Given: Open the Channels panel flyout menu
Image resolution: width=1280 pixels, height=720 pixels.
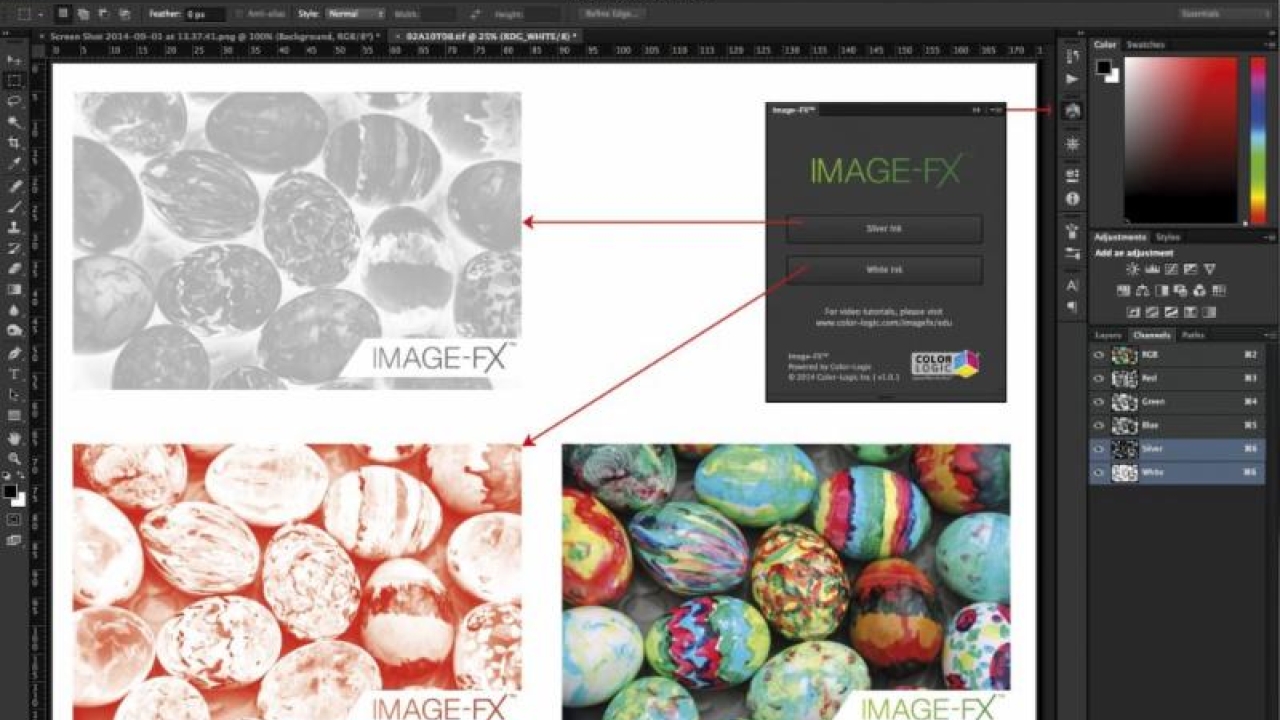Looking at the screenshot, I should pyautogui.click(x=1270, y=335).
